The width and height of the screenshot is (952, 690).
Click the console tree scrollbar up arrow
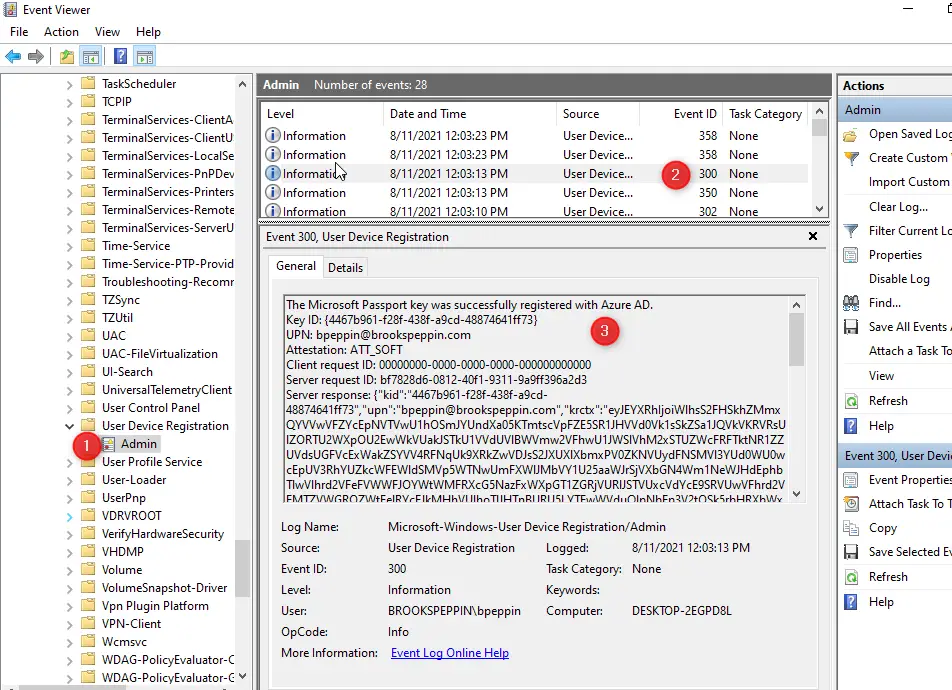coord(242,84)
